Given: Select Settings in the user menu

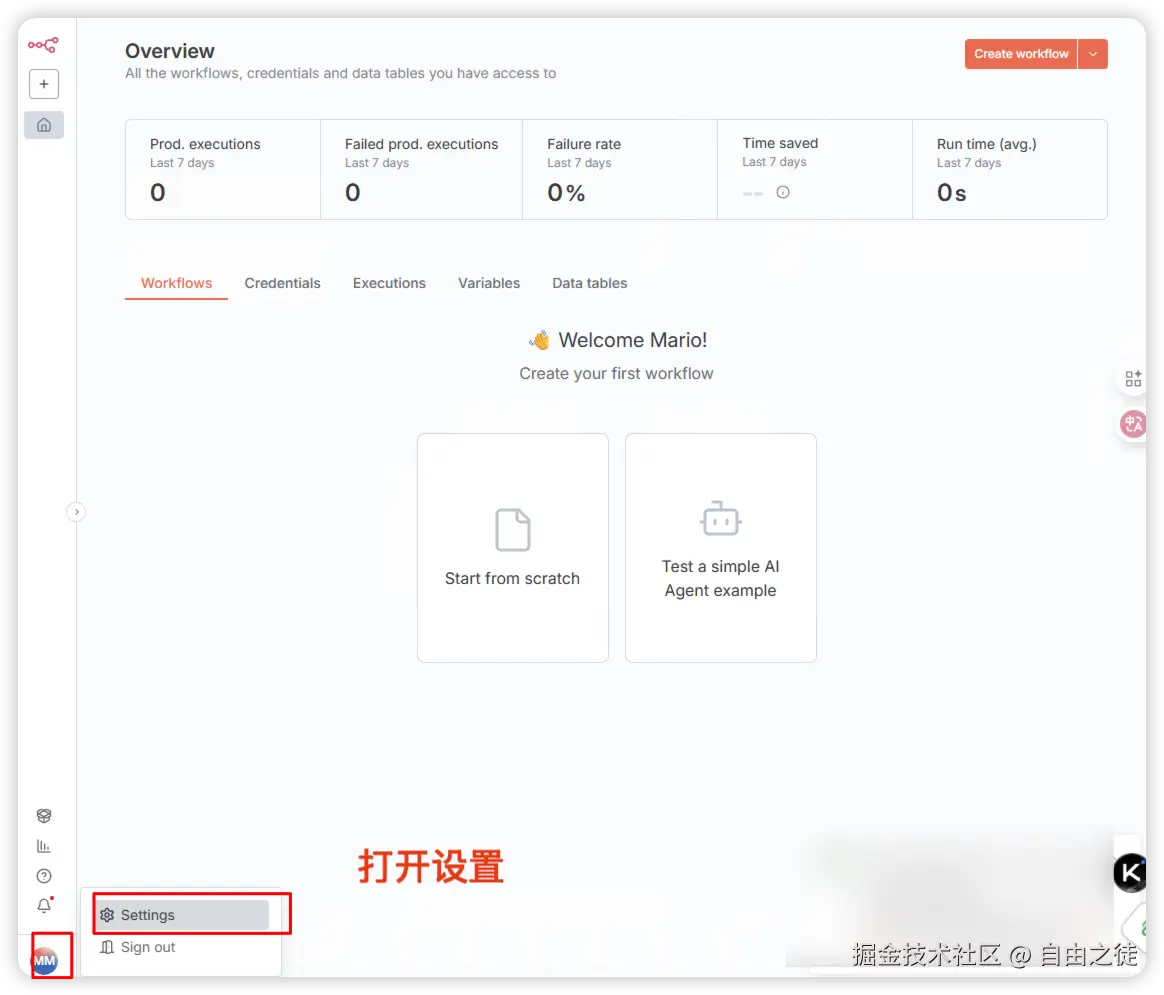Looking at the screenshot, I should (x=182, y=915).
